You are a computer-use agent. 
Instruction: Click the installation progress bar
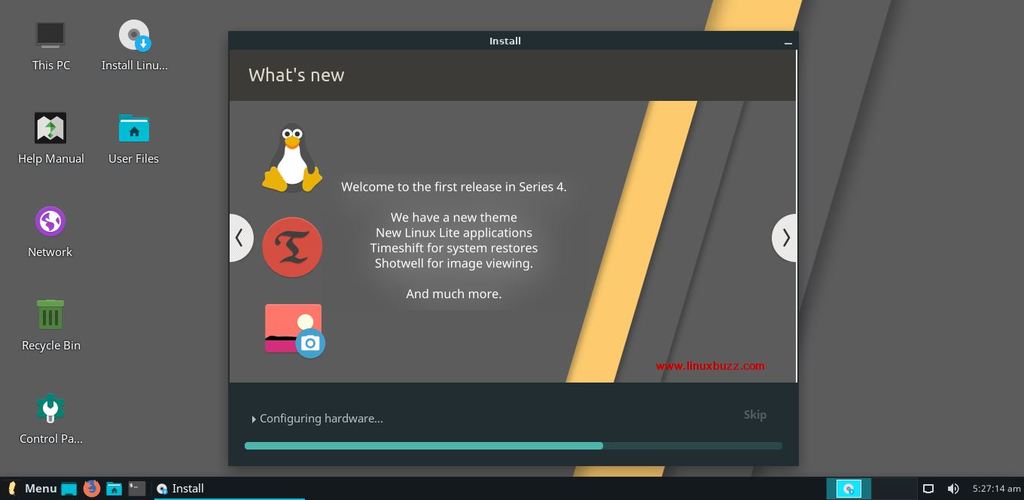pos(513,446)
